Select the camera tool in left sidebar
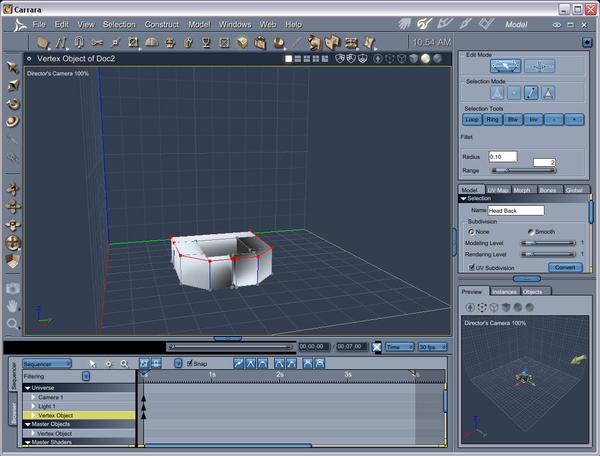Image resolution: width=600 pixels, height=456 pixels. [x=13, y=288]
